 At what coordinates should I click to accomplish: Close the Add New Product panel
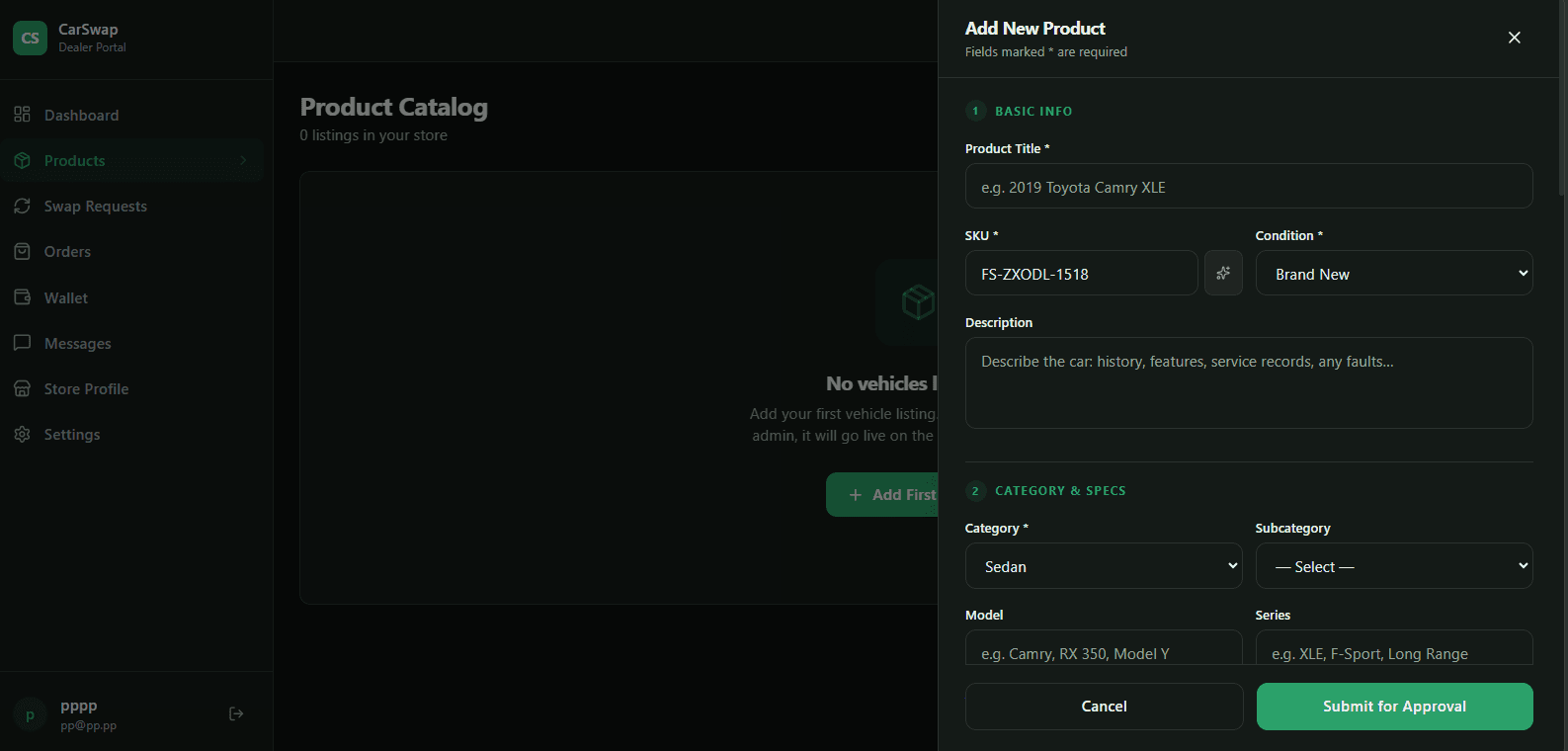[1514, 38]
